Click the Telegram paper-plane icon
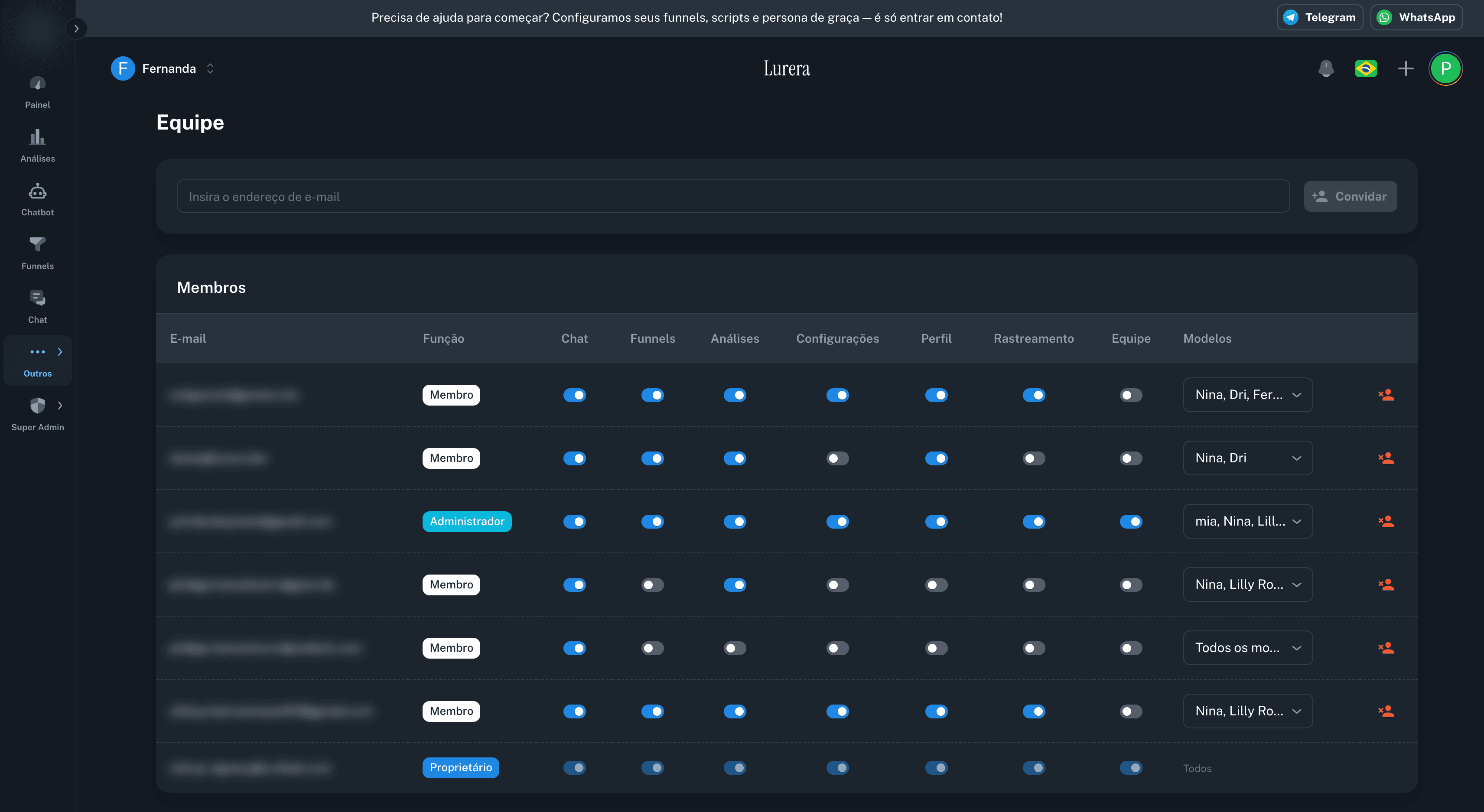This screenshot has width=1484, height=812. click(1290, 17)
